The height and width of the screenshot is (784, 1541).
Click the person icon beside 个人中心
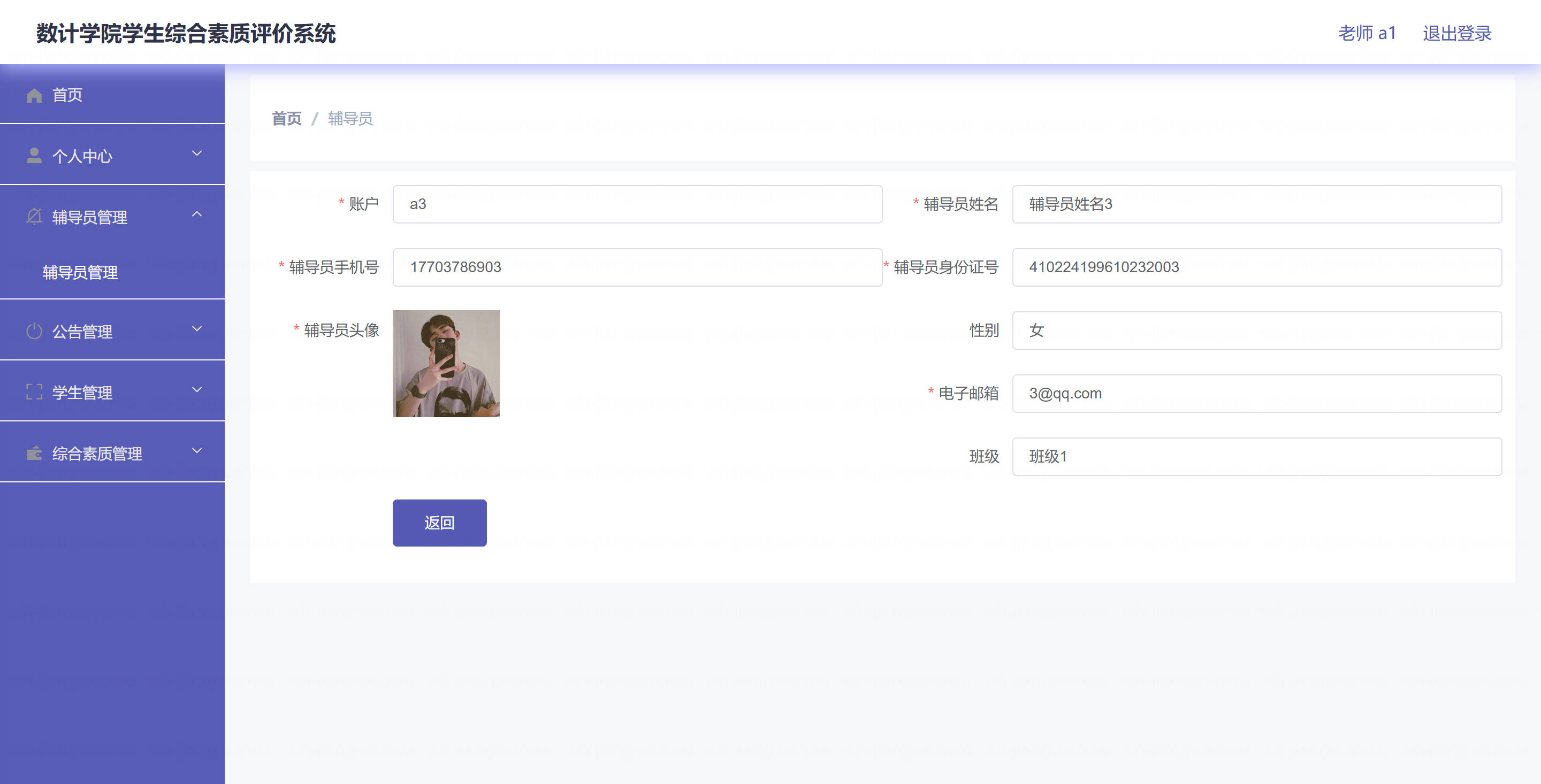click(34, 156)
